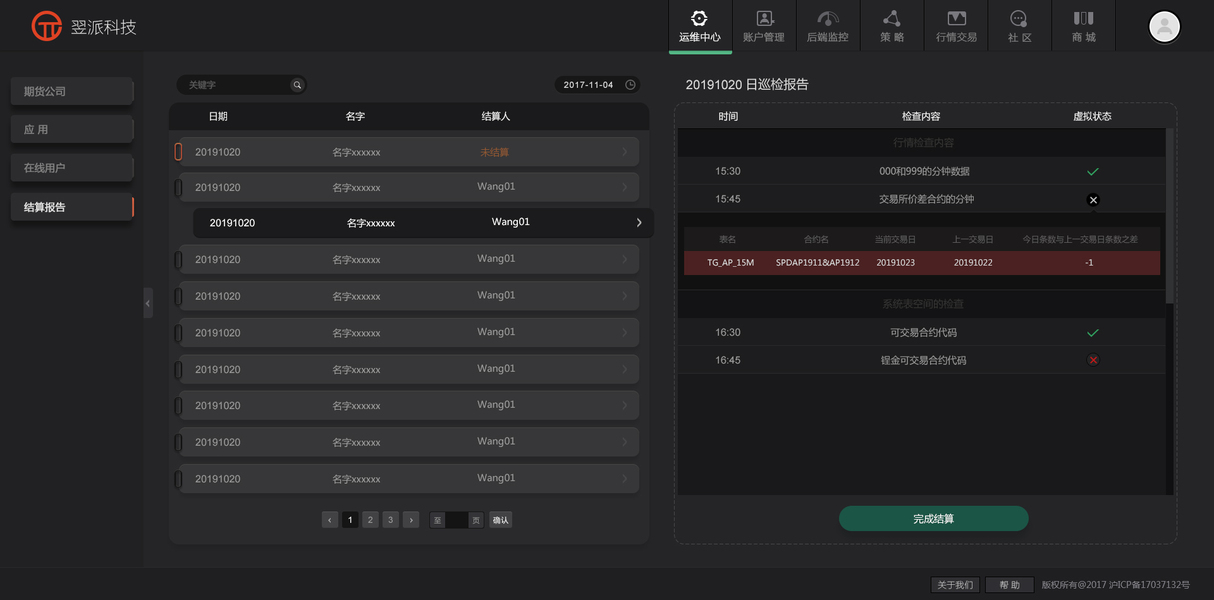Click the 虚拟状态 column header

point(1092,117)
